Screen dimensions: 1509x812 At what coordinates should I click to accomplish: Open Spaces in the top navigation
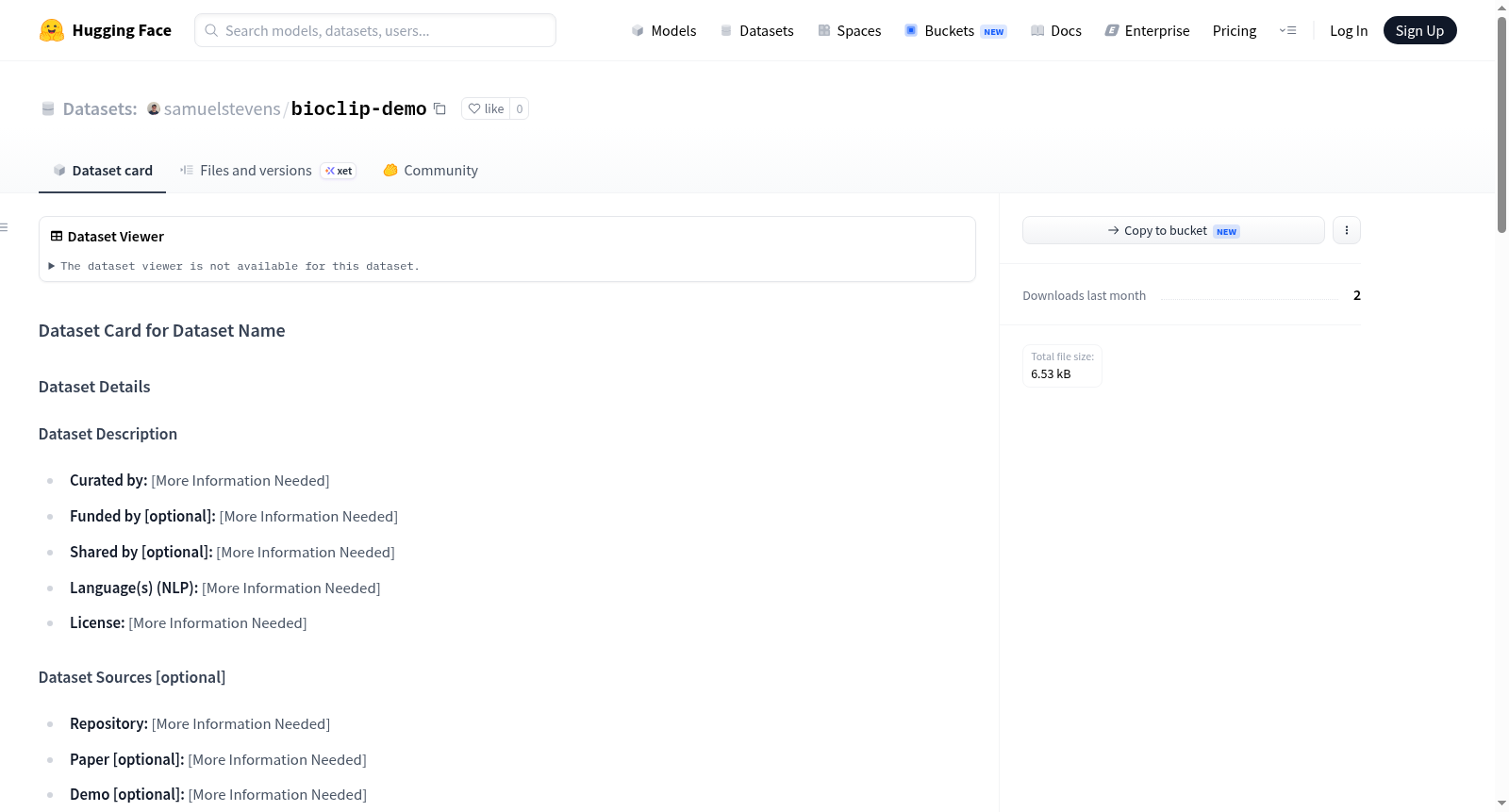click(x=850, y=30)
